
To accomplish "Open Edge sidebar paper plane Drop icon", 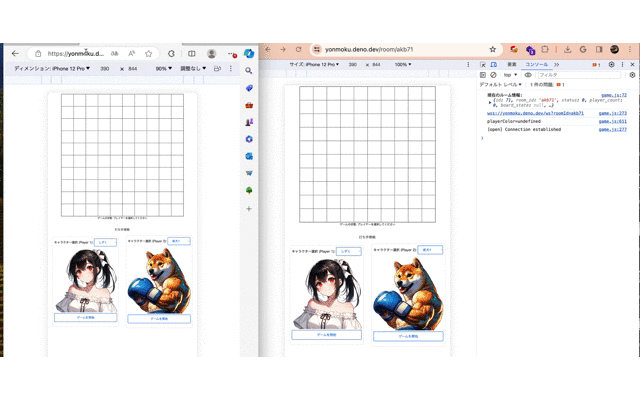I will pos(249,173).
